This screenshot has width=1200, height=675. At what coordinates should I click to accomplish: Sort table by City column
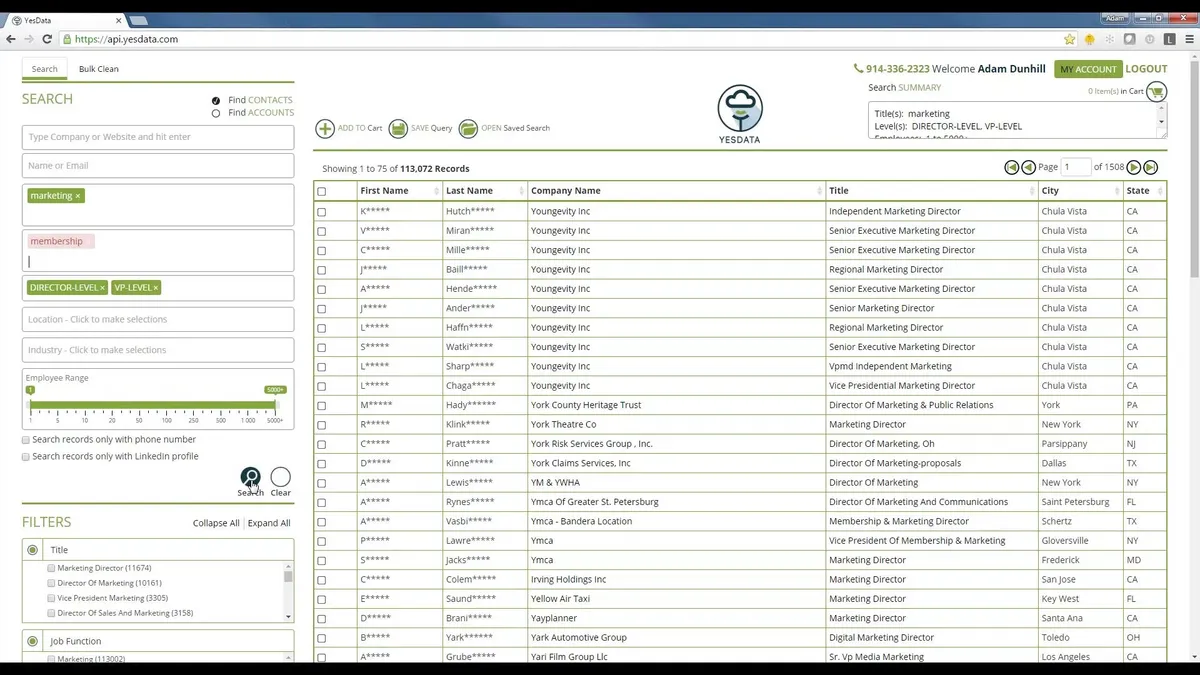1080,191
